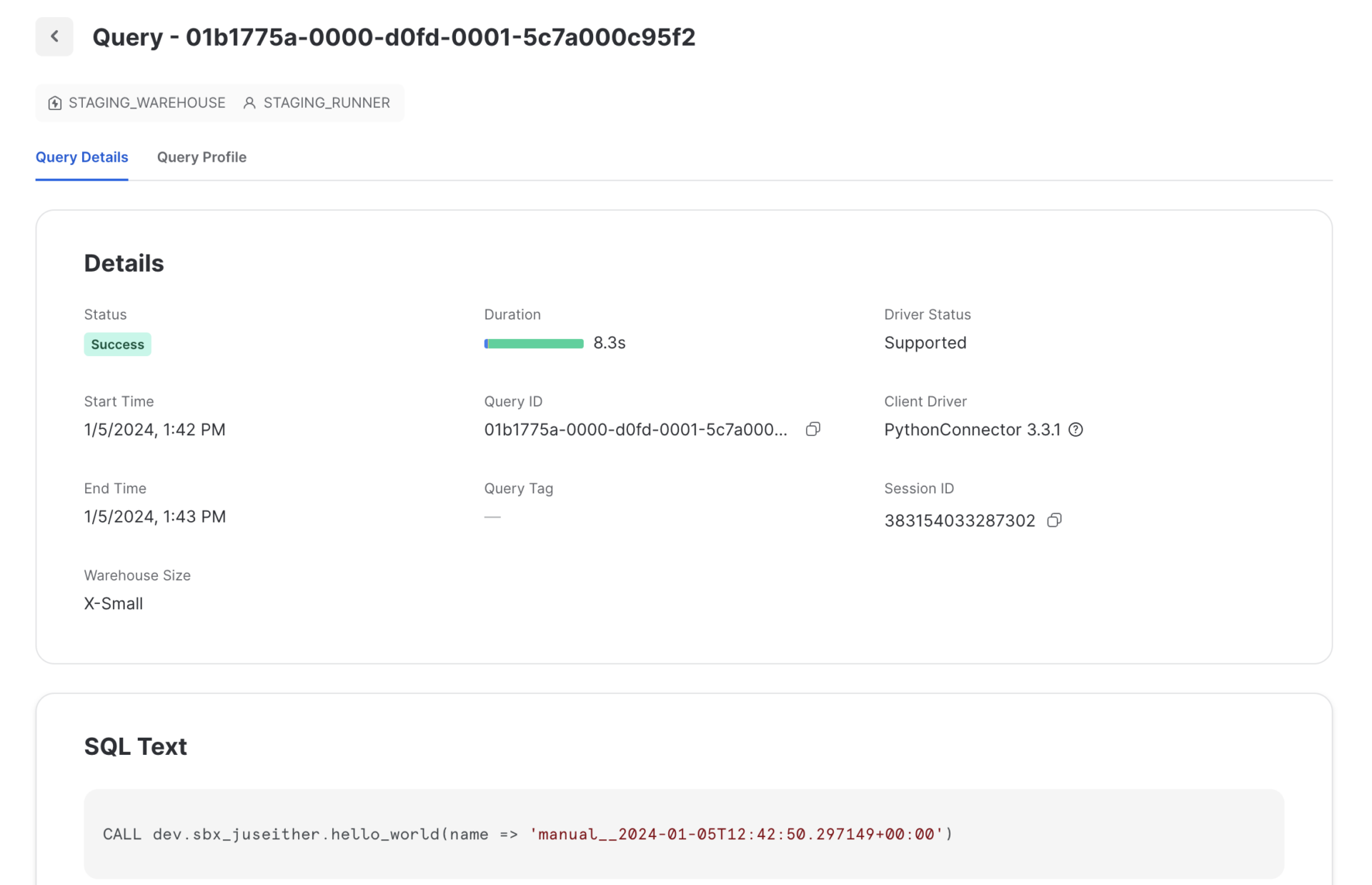Click the STAGING_RUNNER label

pyautogui.click(x=327, y=103)
